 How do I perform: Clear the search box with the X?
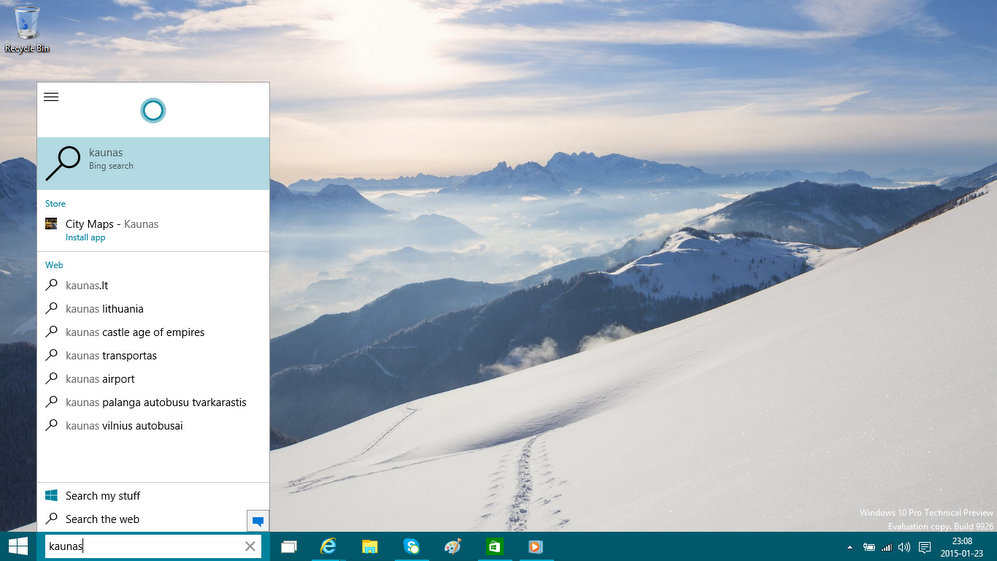point(250,546)
